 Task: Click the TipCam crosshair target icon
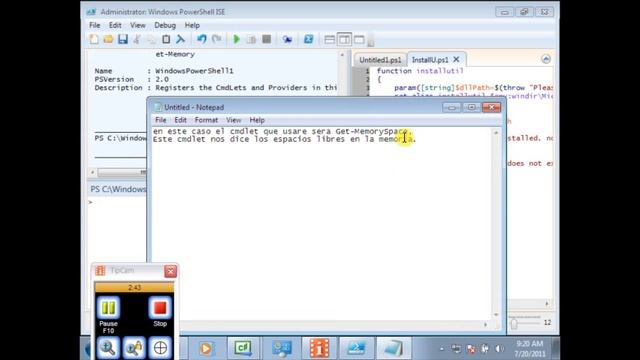pyautogui.click(x=160, y=348)
